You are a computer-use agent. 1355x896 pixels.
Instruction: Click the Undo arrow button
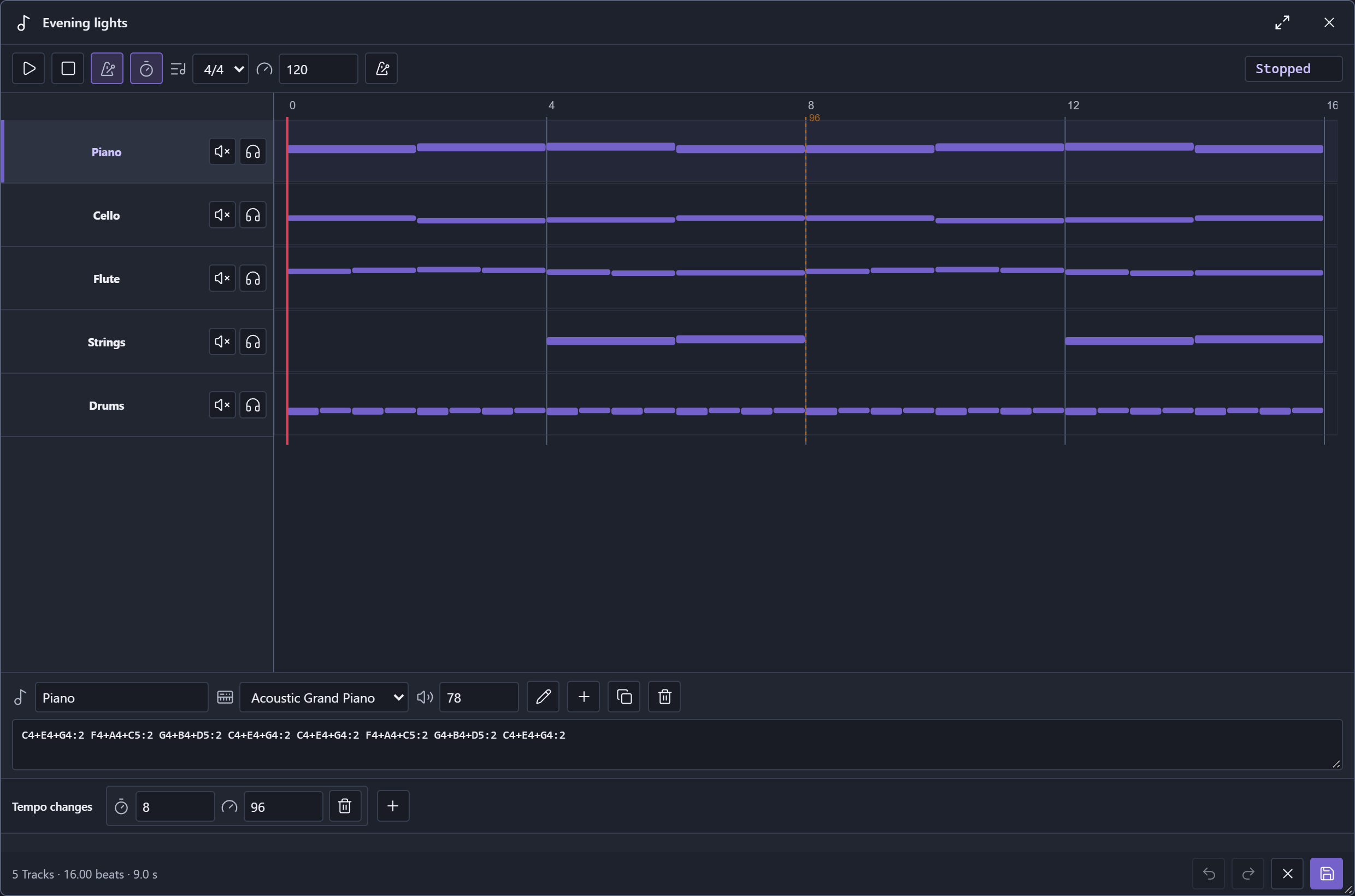point(1209,874)
